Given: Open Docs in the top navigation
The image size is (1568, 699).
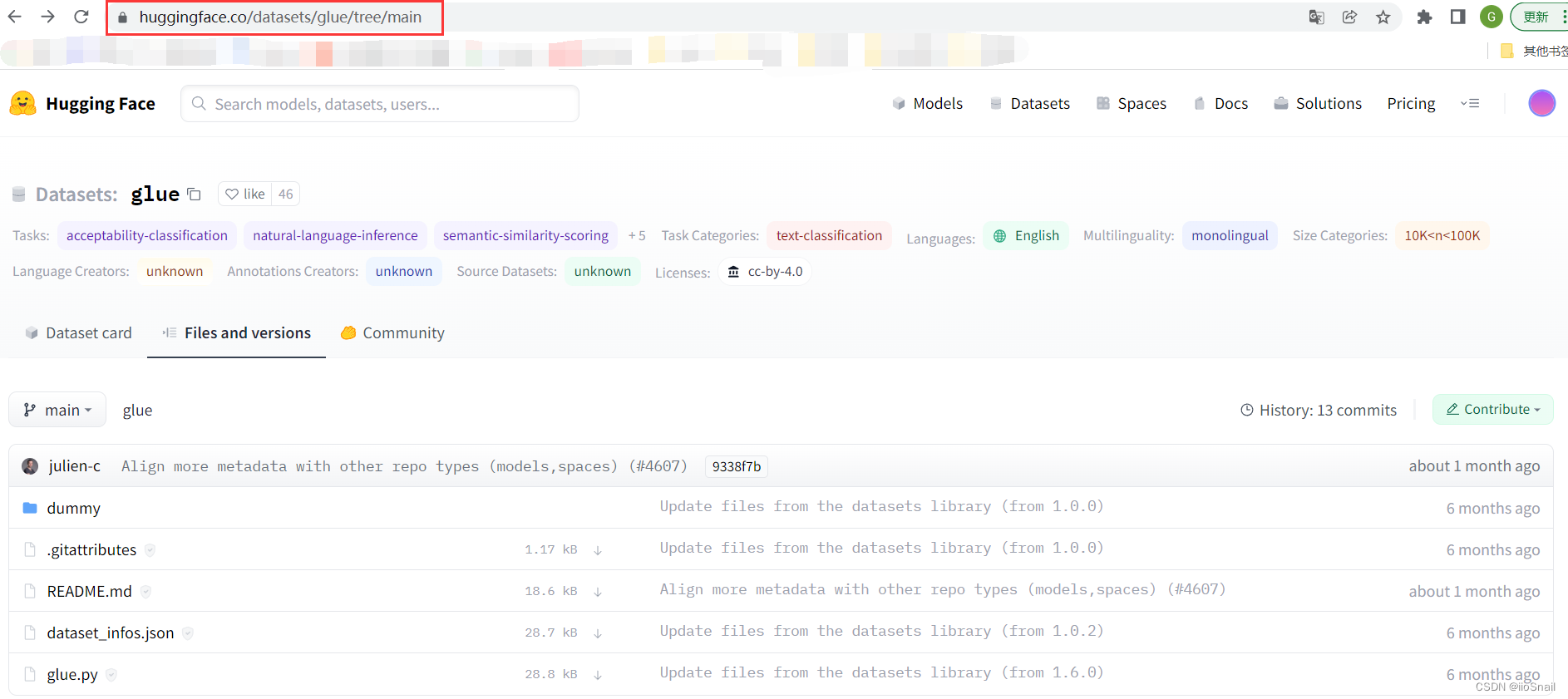Looking at the screenshot, I should click(x=1220, y=103).
